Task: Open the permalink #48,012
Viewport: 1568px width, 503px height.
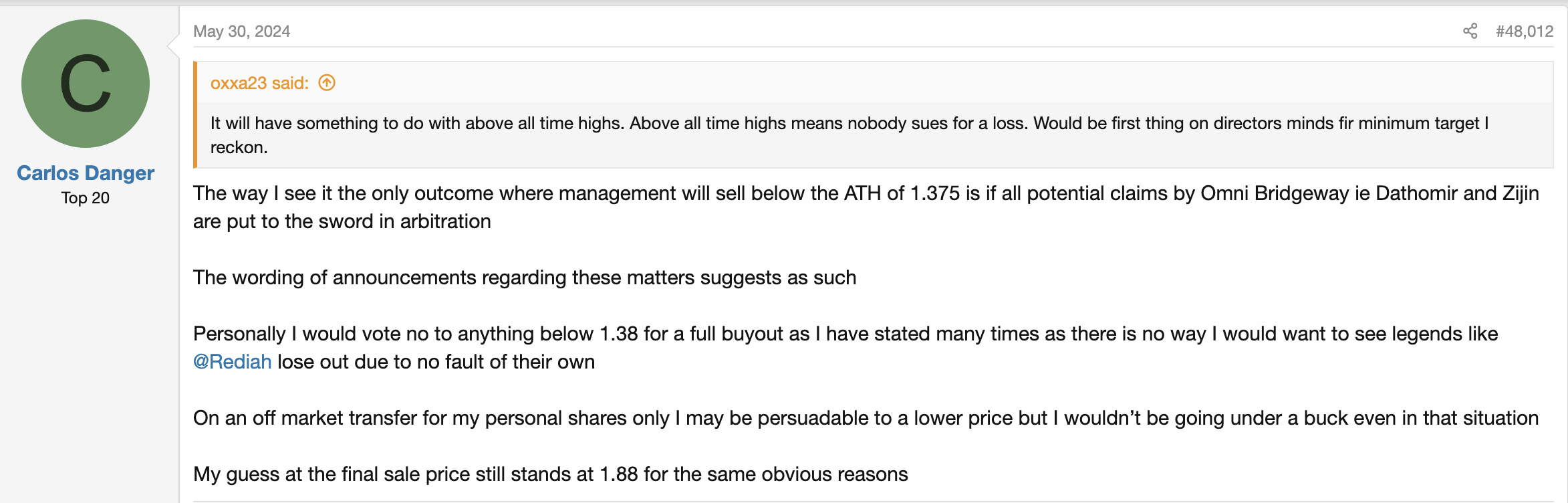Action: [x=1525, y=31]
